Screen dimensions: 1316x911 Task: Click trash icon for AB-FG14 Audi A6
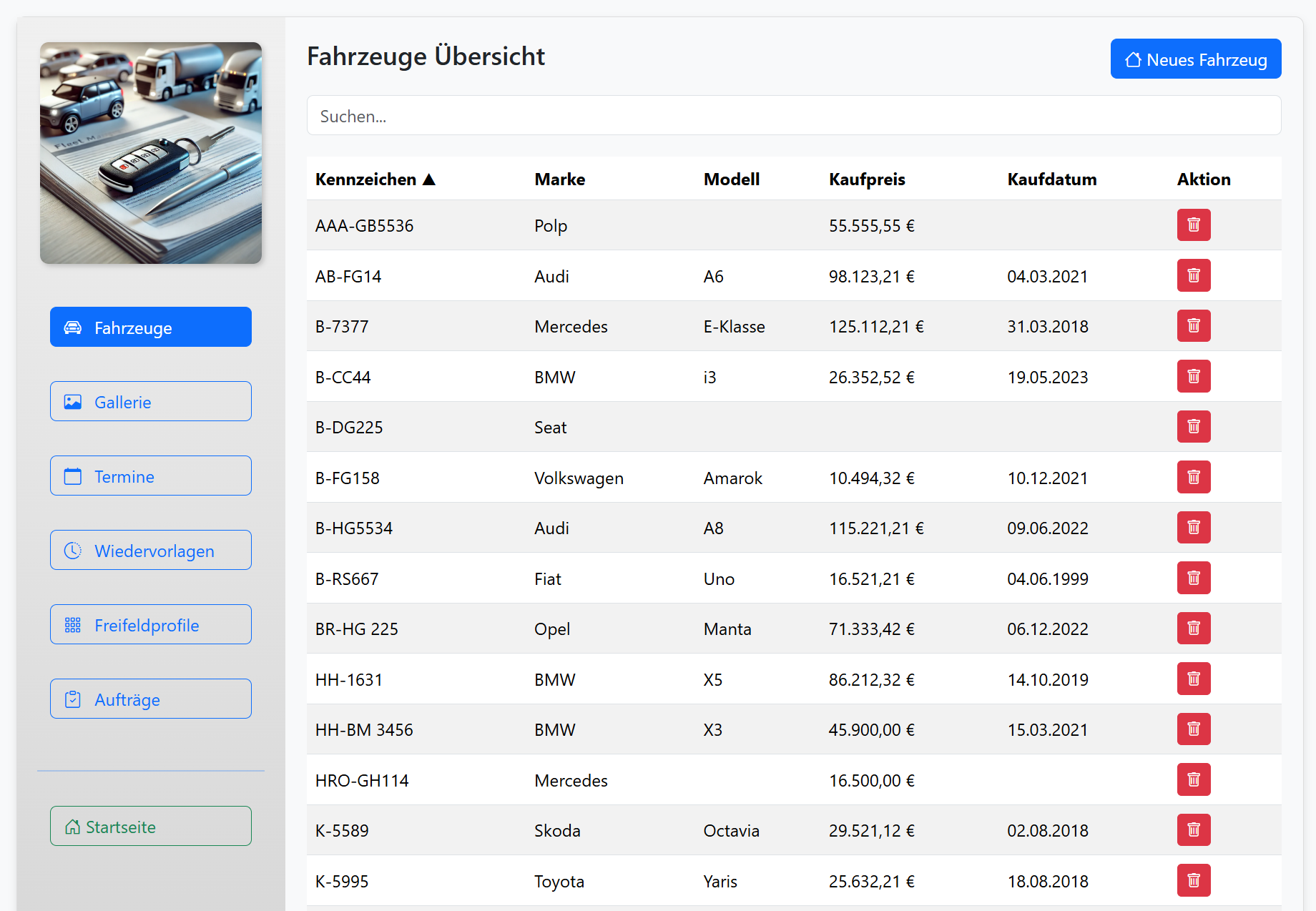[x=1193, y=275]
